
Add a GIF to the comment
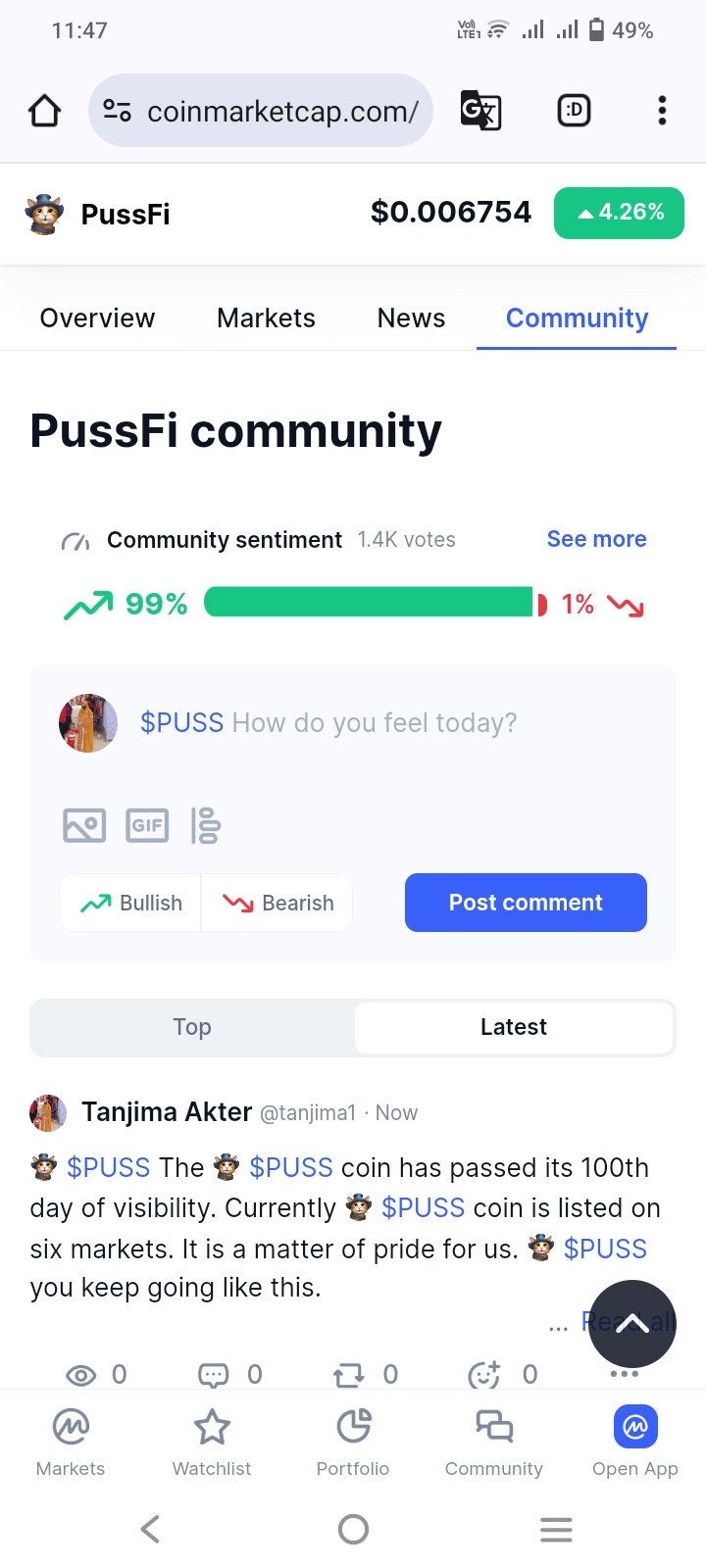[147, 825]
